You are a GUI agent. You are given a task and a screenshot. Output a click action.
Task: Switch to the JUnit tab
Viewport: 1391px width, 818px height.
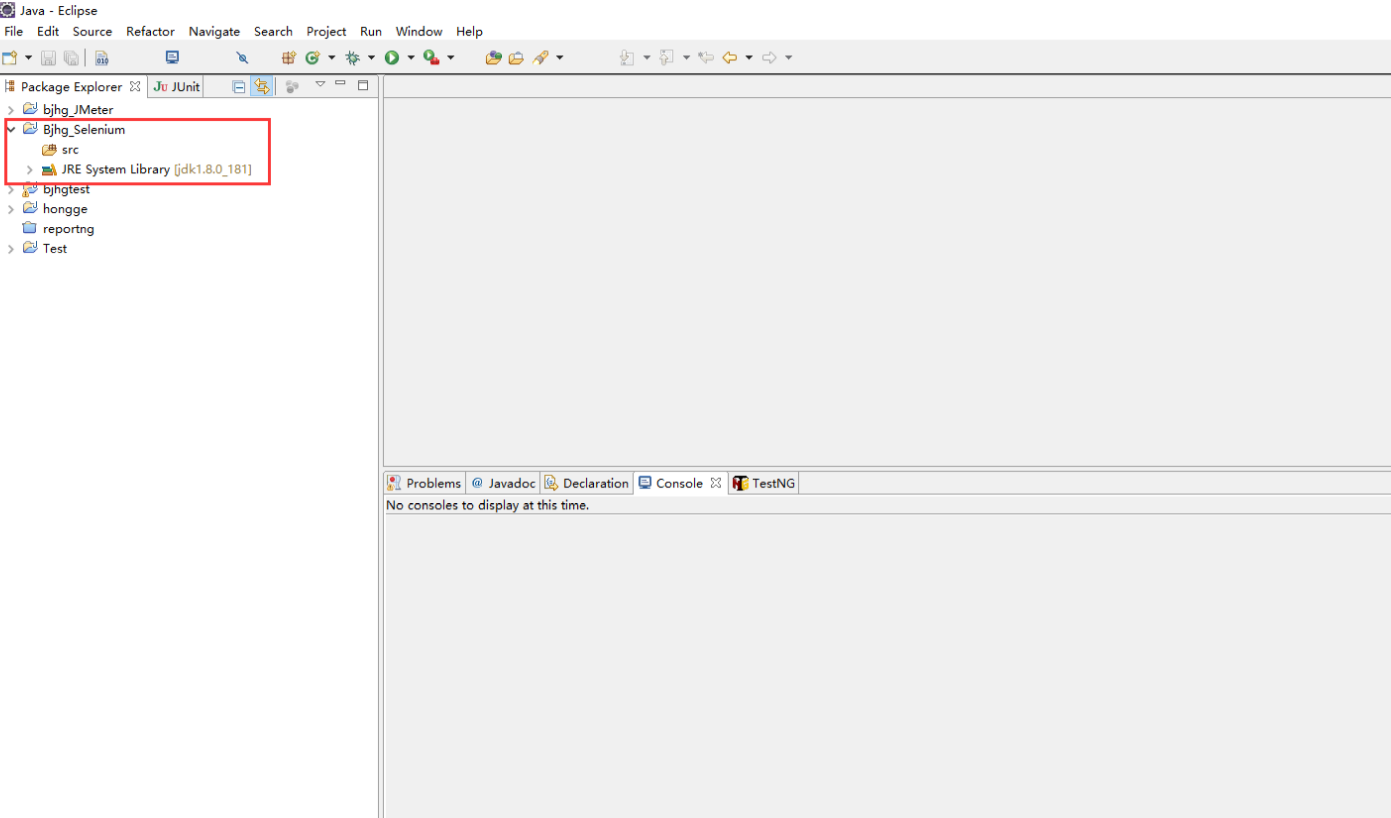click(176, 87)
